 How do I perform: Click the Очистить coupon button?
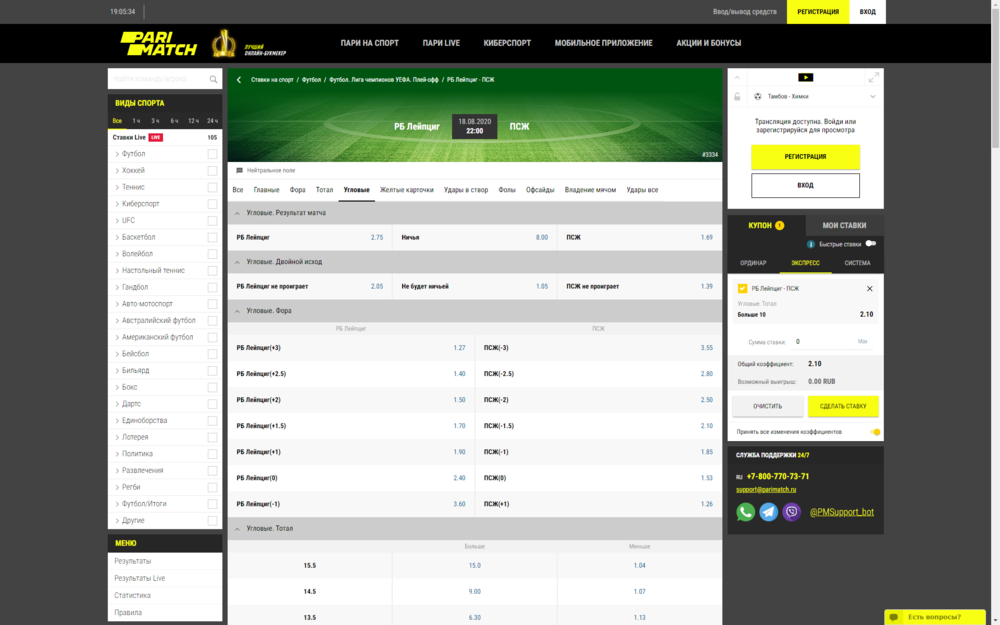tap(767, 406)
